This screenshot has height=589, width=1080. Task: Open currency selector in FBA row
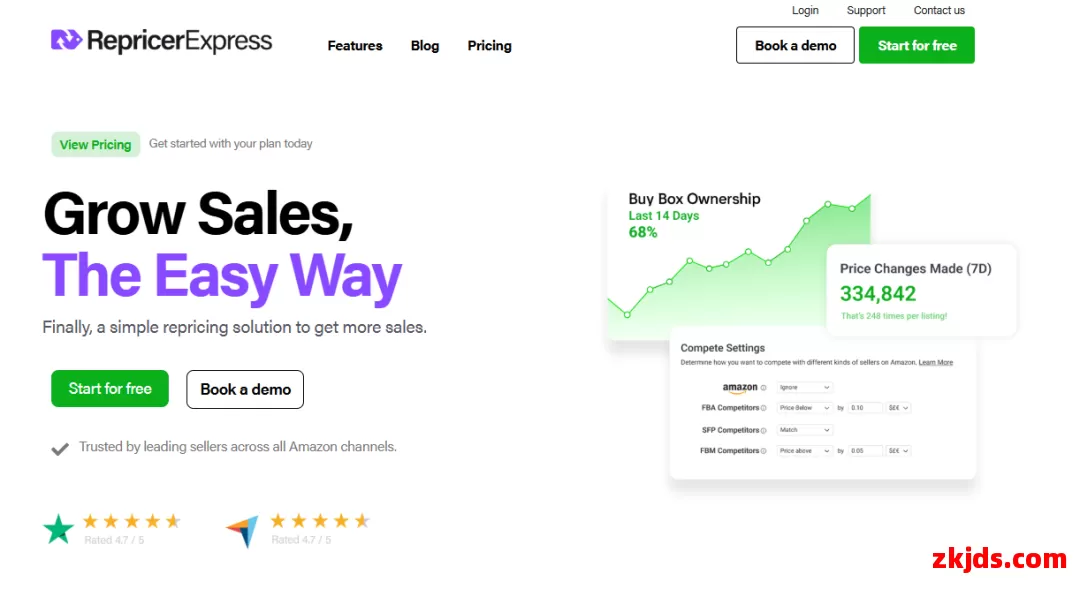point(898,408)
